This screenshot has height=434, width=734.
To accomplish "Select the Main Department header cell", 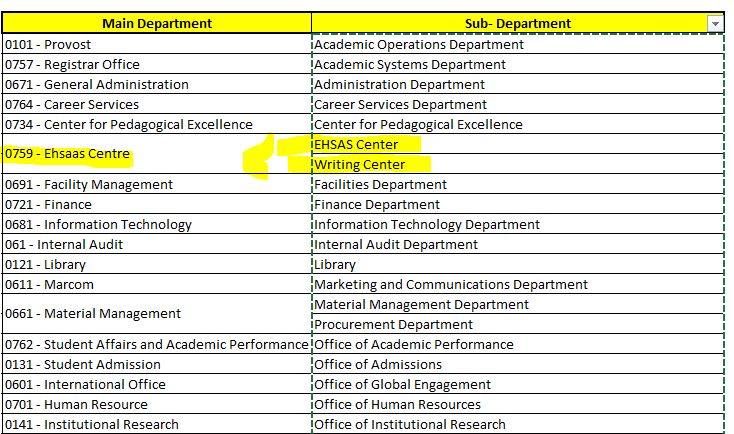I will pyautogui.click(x=157, y=23).
